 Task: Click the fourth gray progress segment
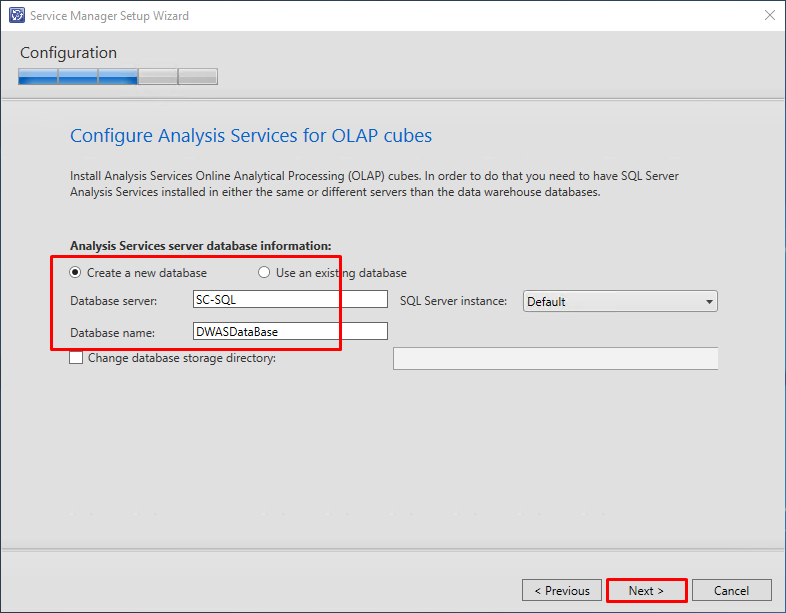click(158, 77)
